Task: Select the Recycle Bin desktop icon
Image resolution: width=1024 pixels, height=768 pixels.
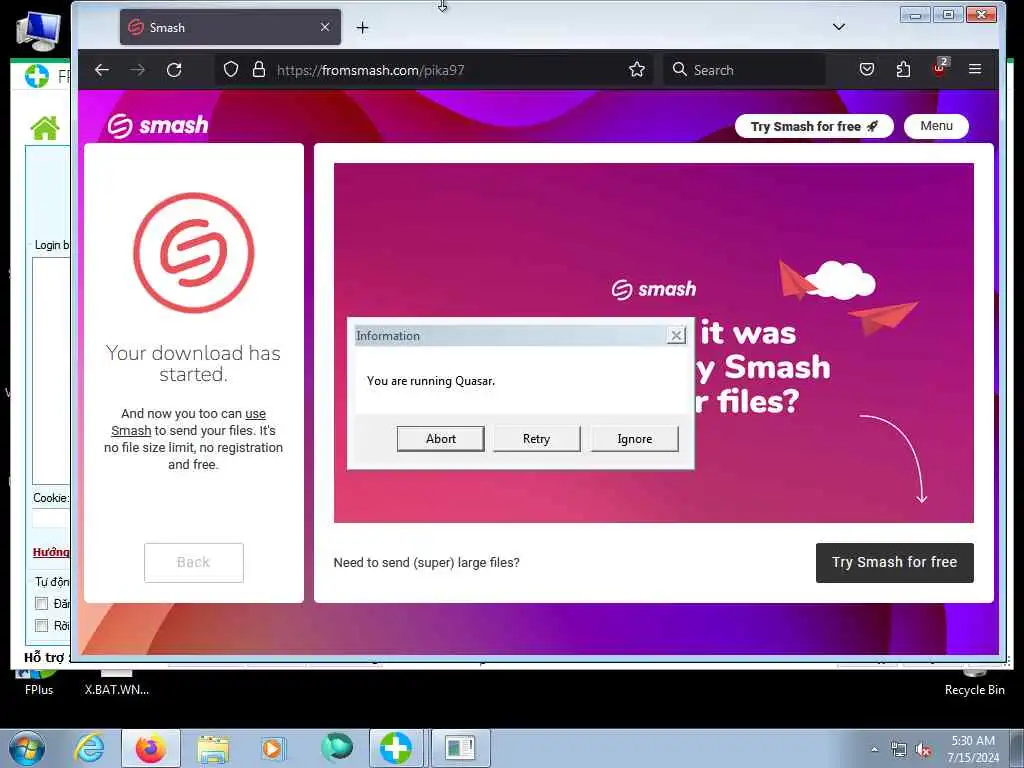Action: tap(974, 683)
